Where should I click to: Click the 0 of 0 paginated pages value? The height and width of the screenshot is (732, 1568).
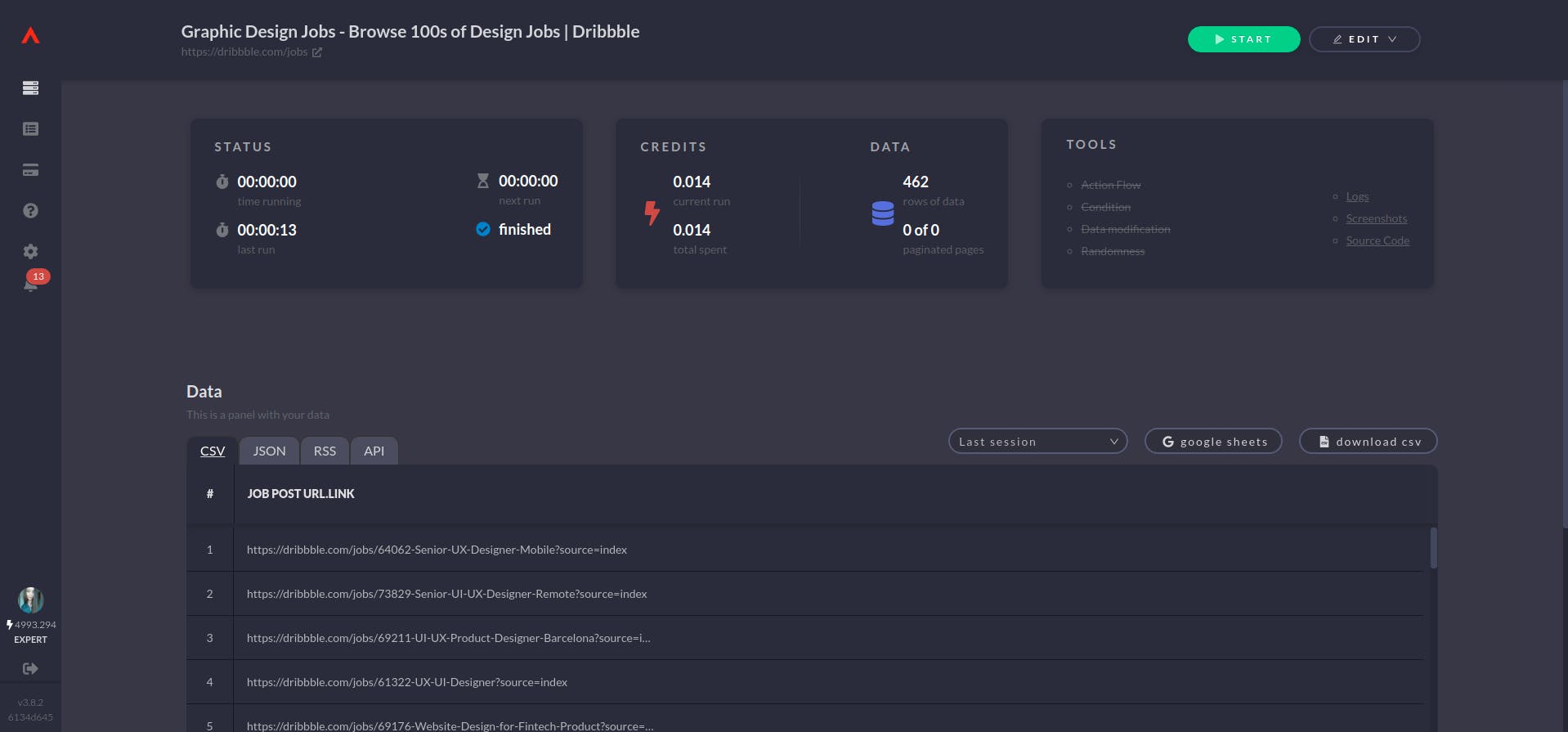(921, 230)
